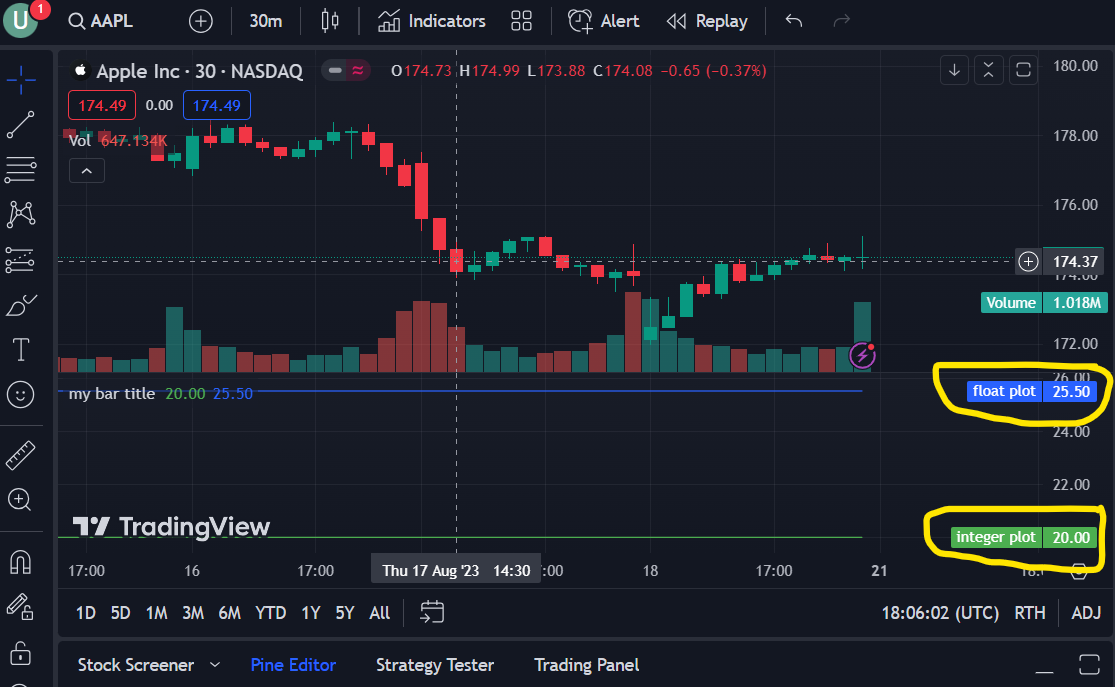1115x687 pixels.
Task: Toggle stay in drawing mode
Action: click(21, 607)
